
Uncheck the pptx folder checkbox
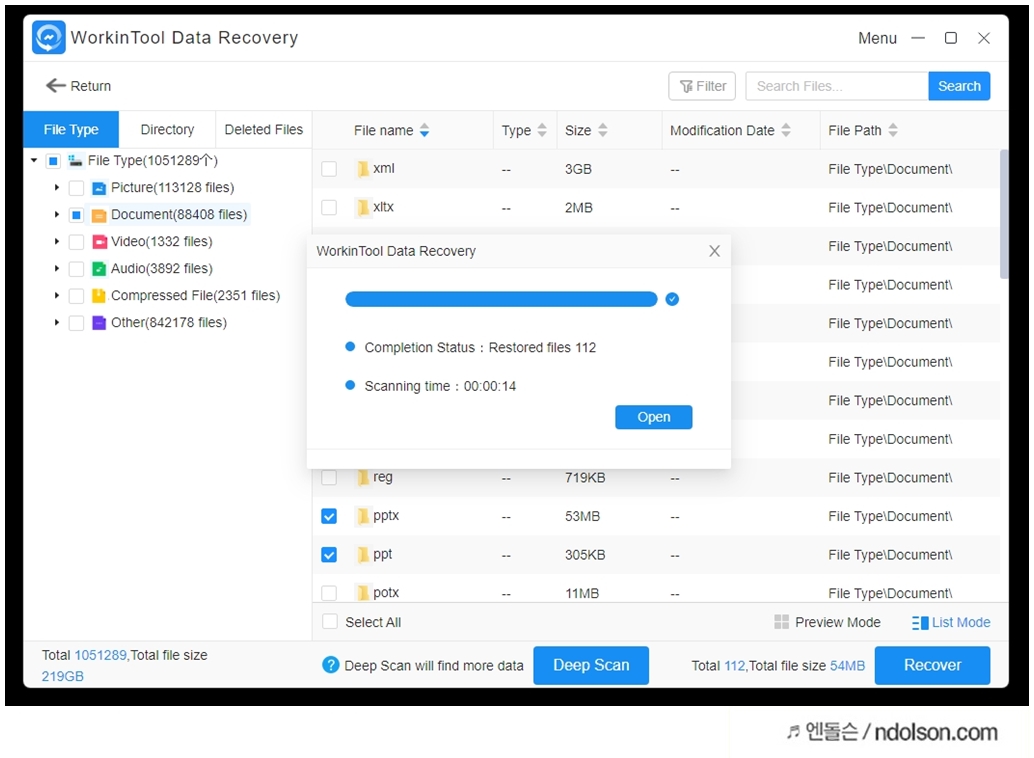pyautogui.click(x=329, y=516)
